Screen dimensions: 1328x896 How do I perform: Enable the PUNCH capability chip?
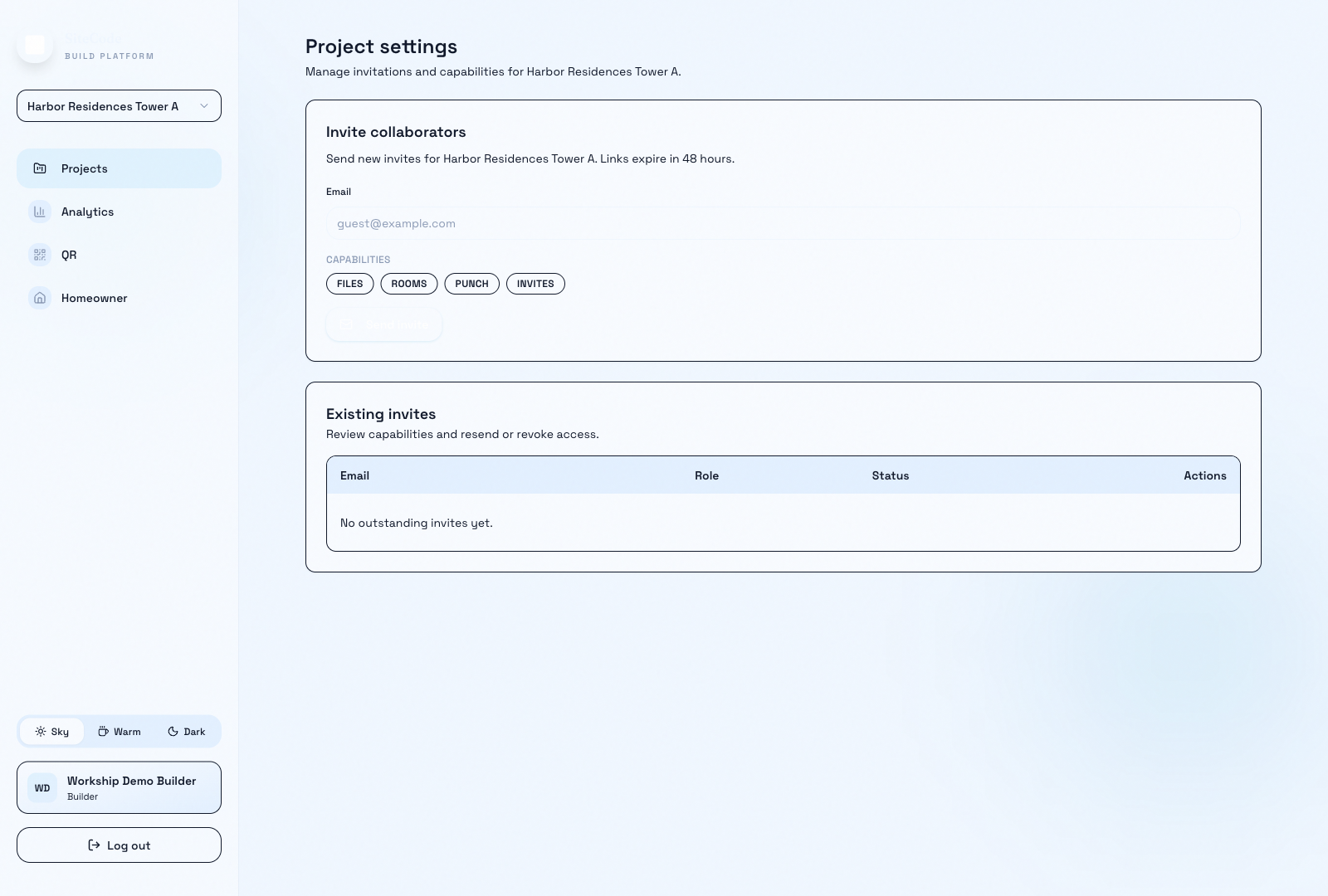[471, 284]
